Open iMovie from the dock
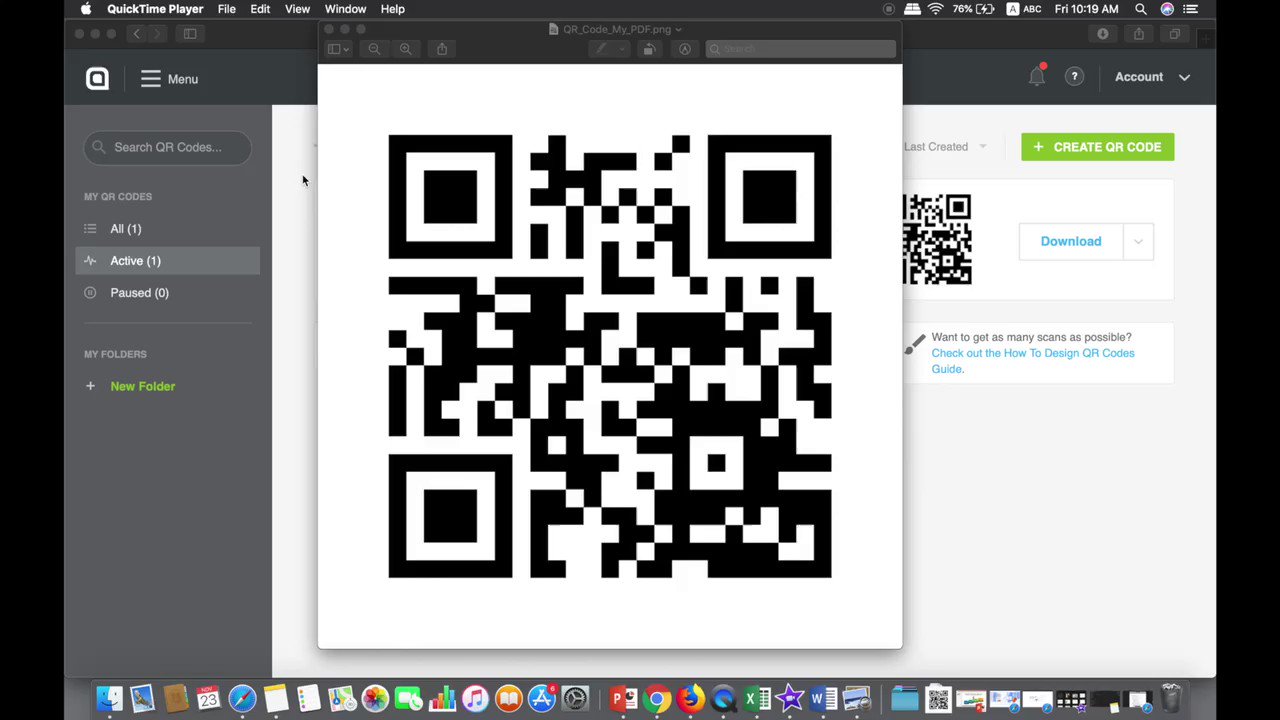 [x=790, y=698]
